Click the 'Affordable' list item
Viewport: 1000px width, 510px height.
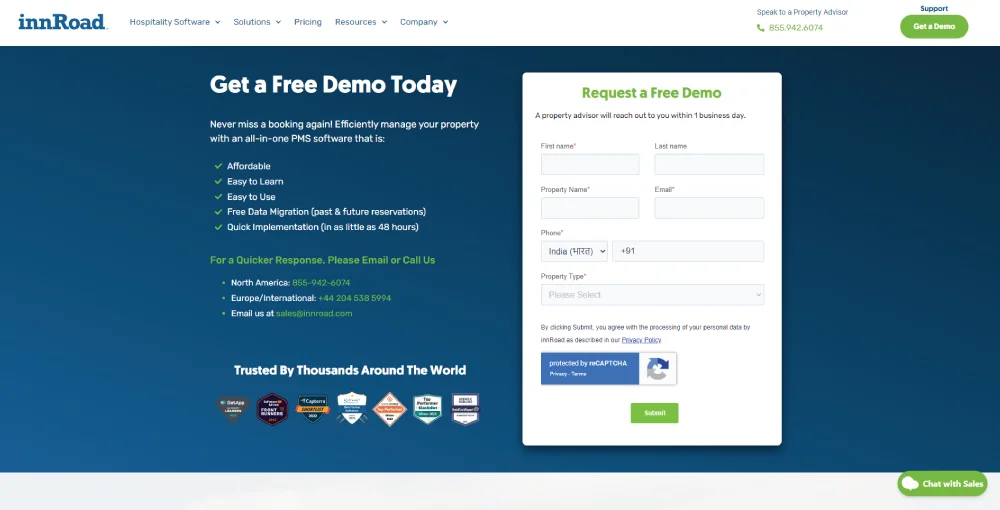coord(249,166)
